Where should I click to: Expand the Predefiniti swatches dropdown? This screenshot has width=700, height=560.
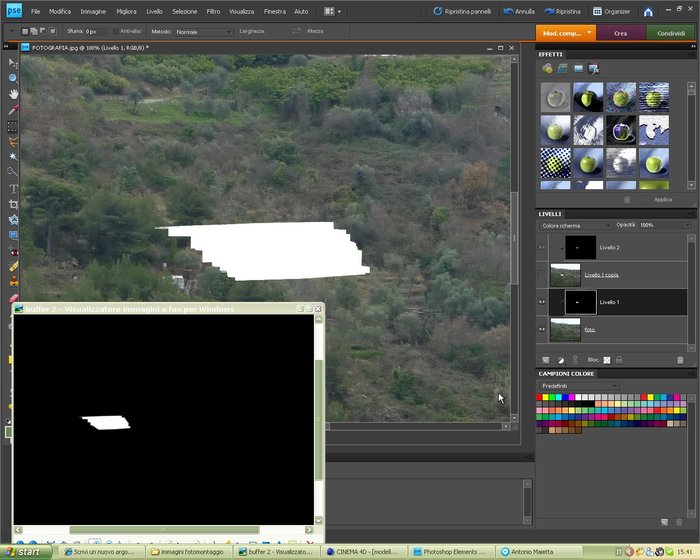point(579,386)
